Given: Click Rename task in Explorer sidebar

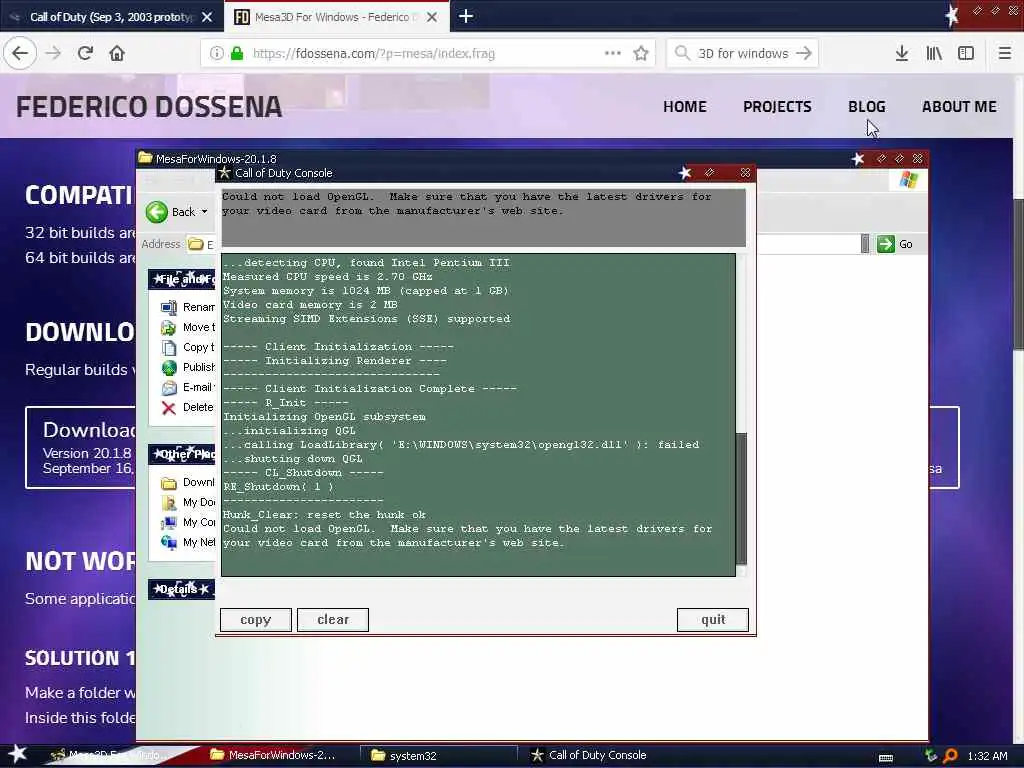Looking at the screenshot, I should [187, 307].
